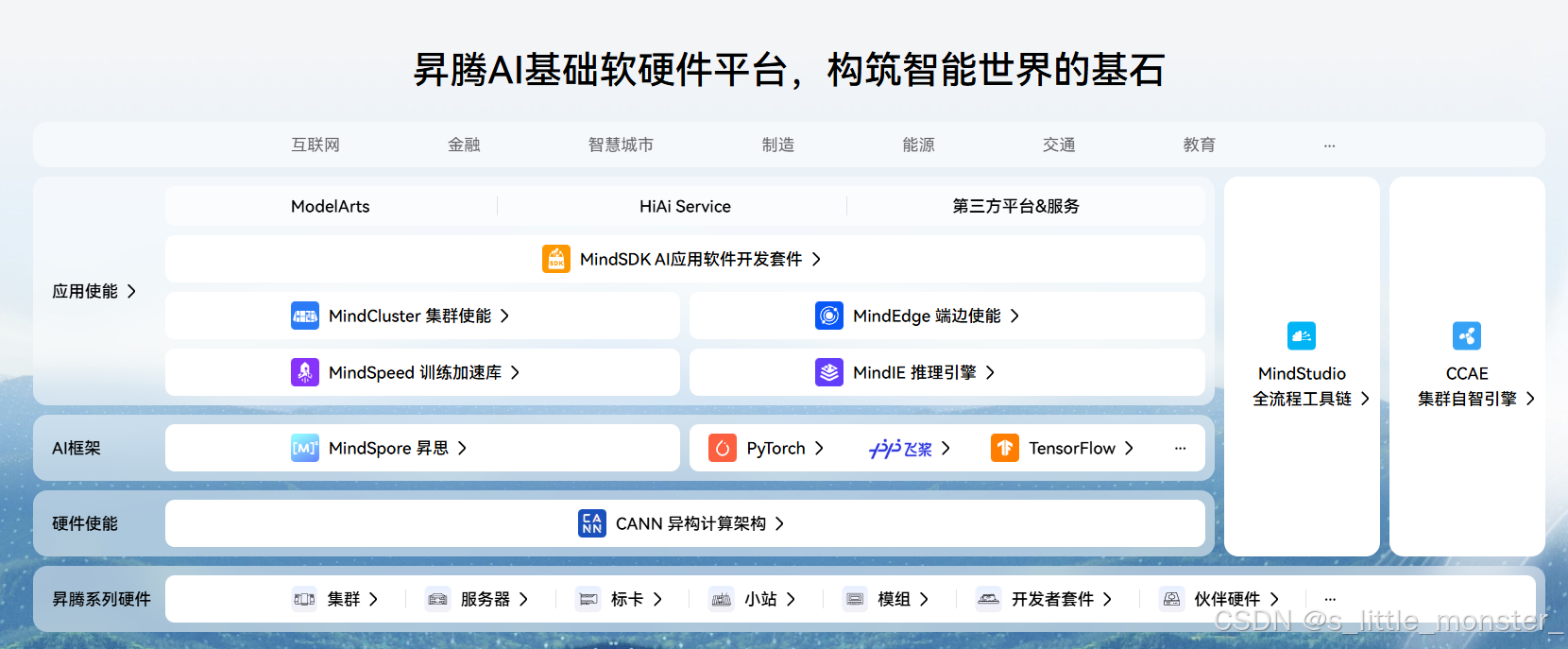1568x649 pixels.
Task: Select the 教育 industry tab
Action: [1200, 145]
